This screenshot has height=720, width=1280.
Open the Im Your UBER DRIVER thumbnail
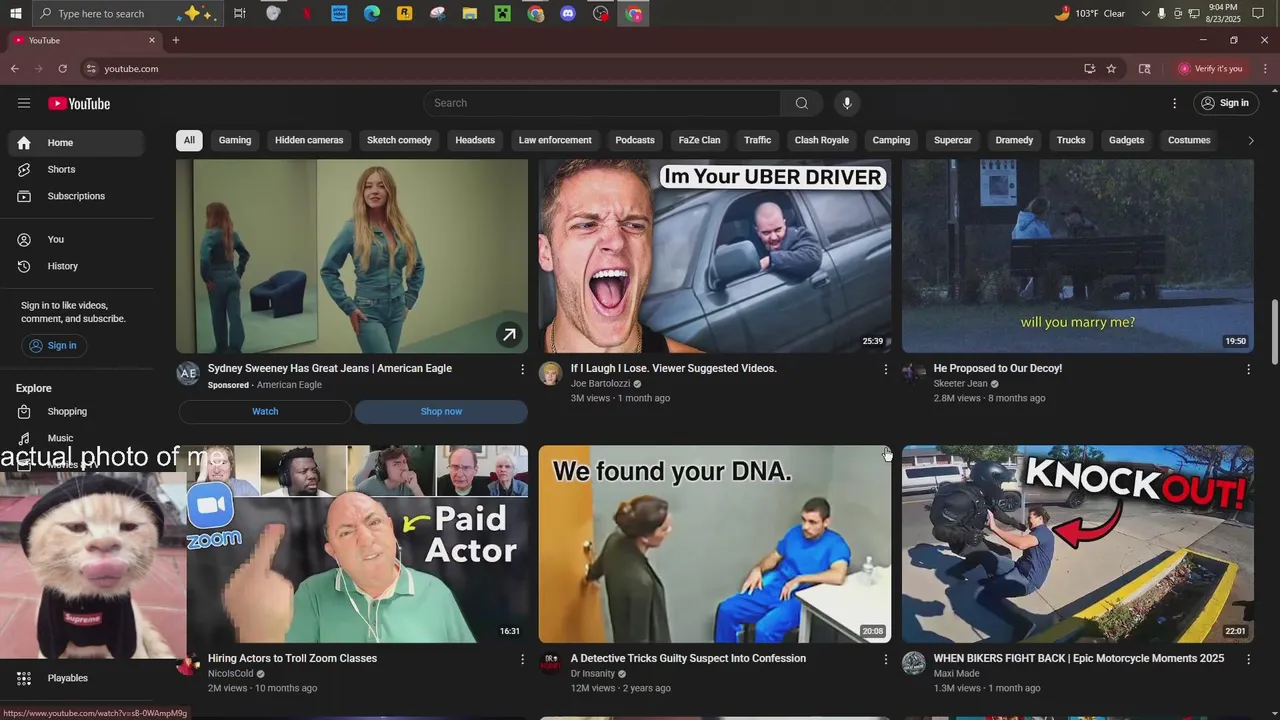[x=715, y=256]
